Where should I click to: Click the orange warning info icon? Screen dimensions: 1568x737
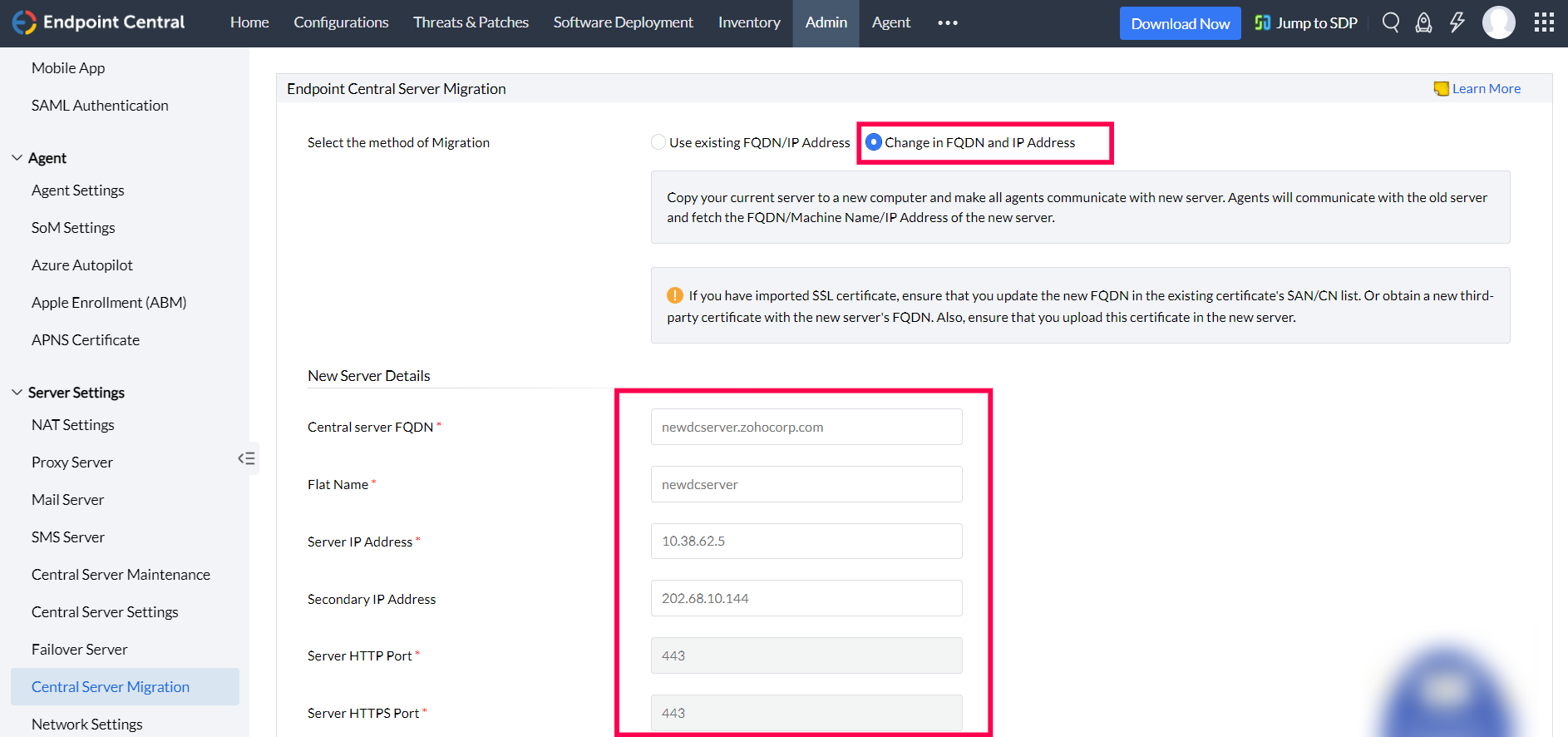(675, 295)
